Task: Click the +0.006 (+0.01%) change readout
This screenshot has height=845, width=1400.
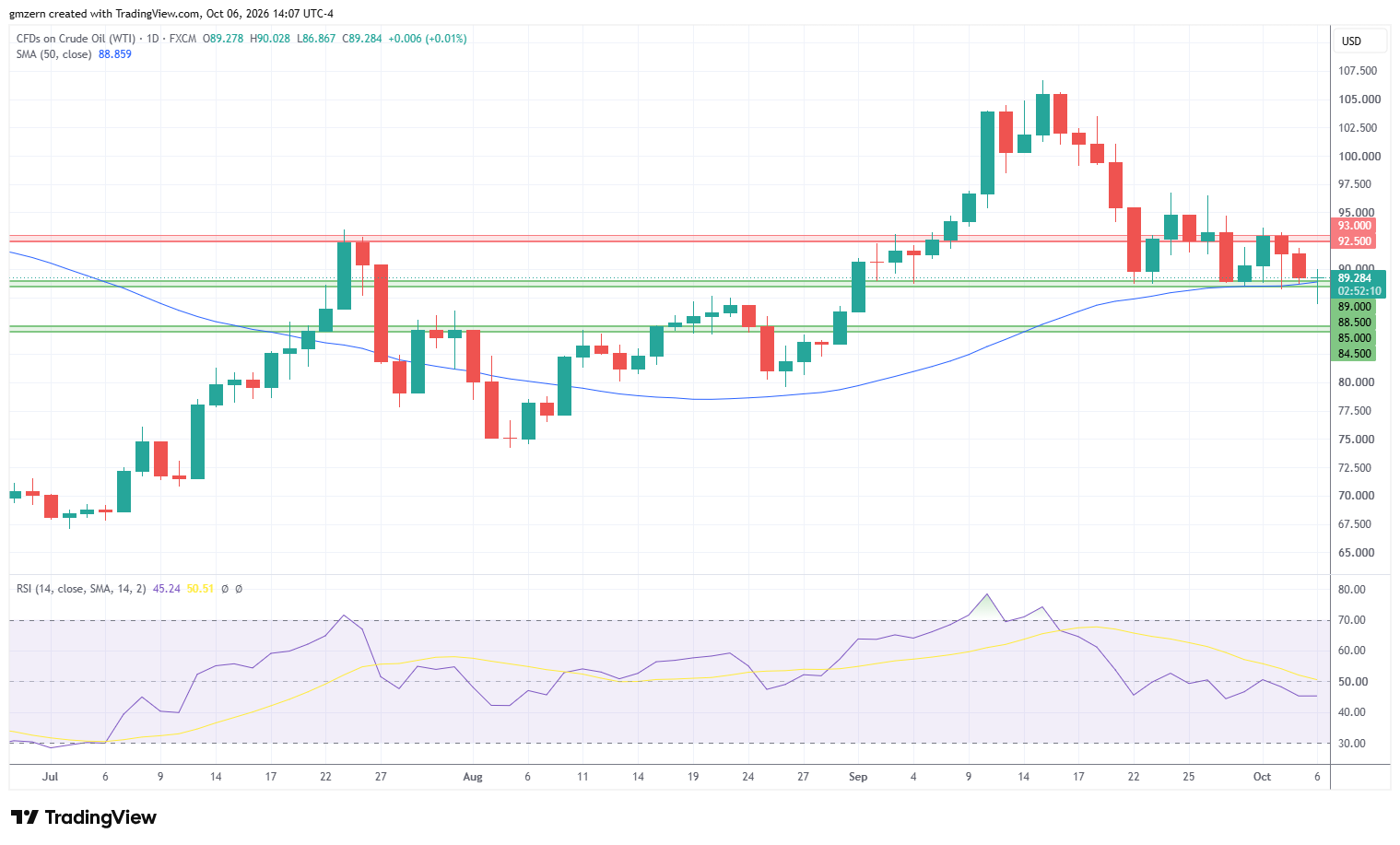Action: point(428,39)
